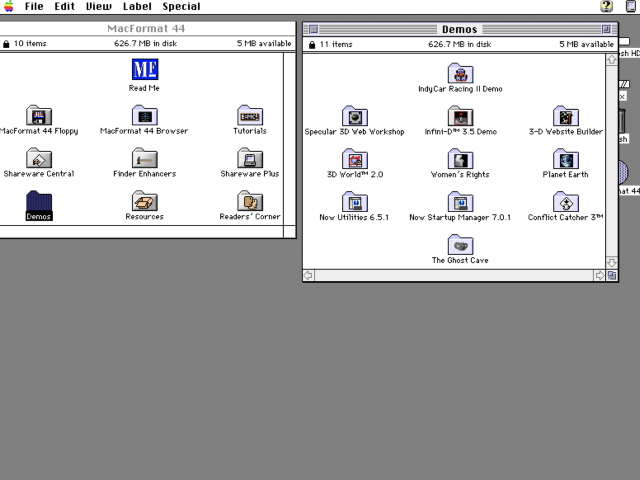
Task: Open the View menu
Action: pos(99,6)
